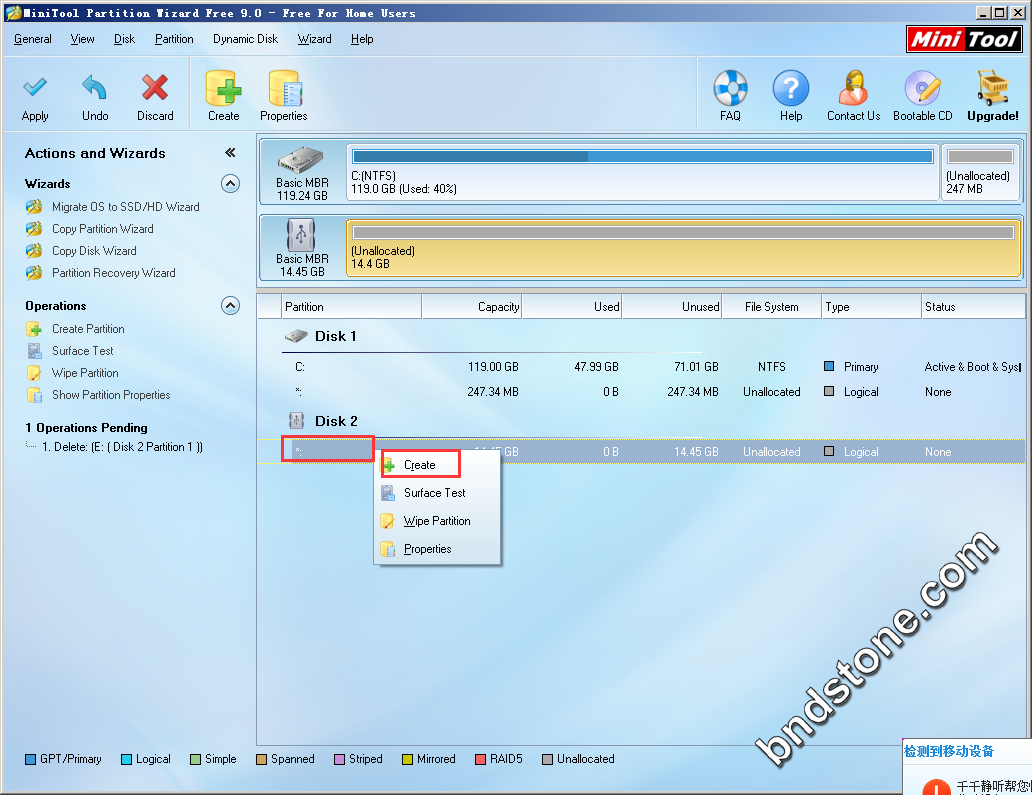Click the MiniTool logo
This screenshot has height=795, width=1032.
[964, 39]
